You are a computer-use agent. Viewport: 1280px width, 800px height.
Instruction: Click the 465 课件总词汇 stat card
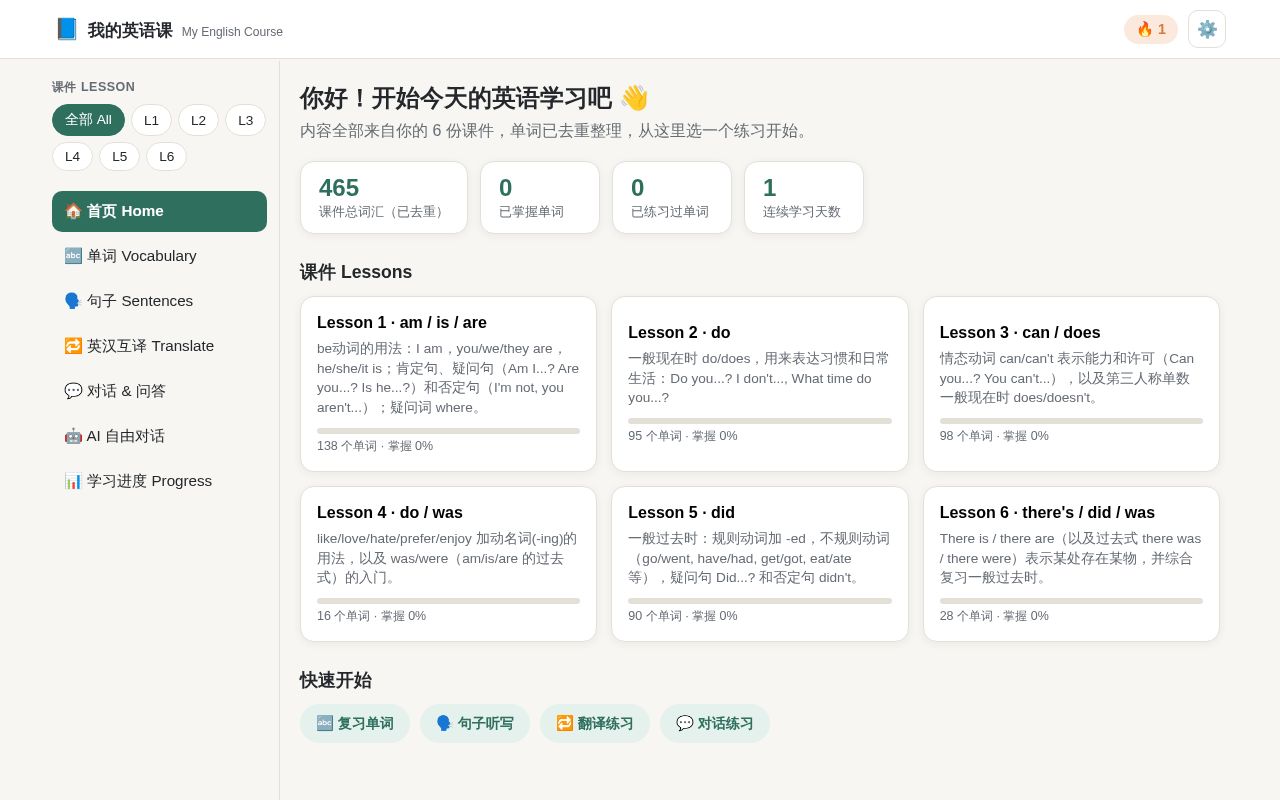click(x=384, y=198)
